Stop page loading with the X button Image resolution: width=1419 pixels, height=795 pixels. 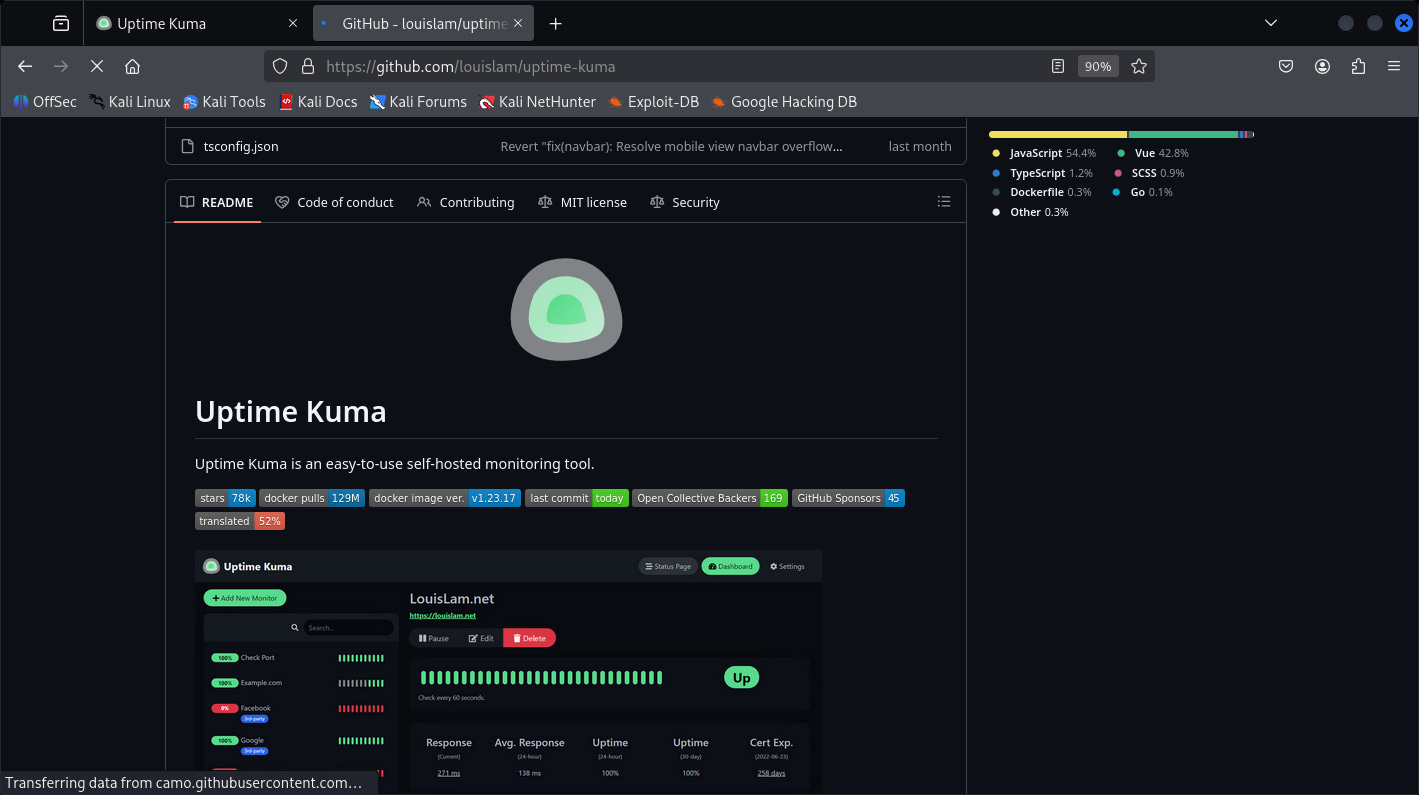97,66
